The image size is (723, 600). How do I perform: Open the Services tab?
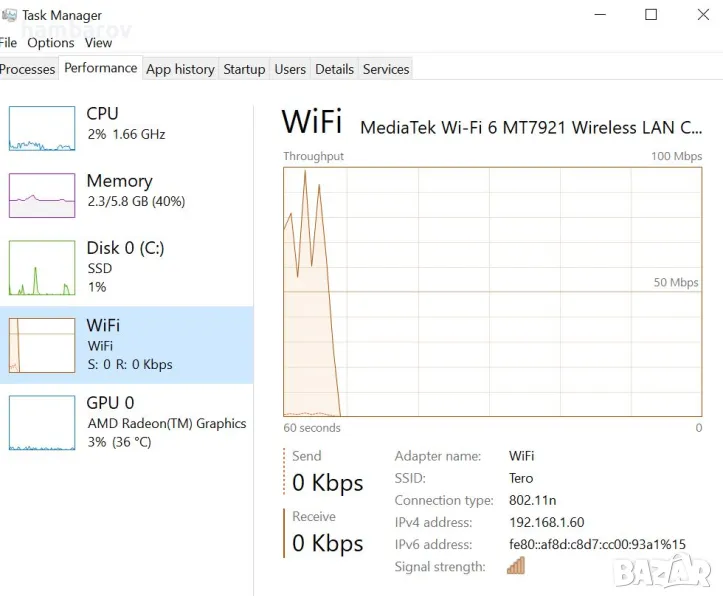point(386,69)
